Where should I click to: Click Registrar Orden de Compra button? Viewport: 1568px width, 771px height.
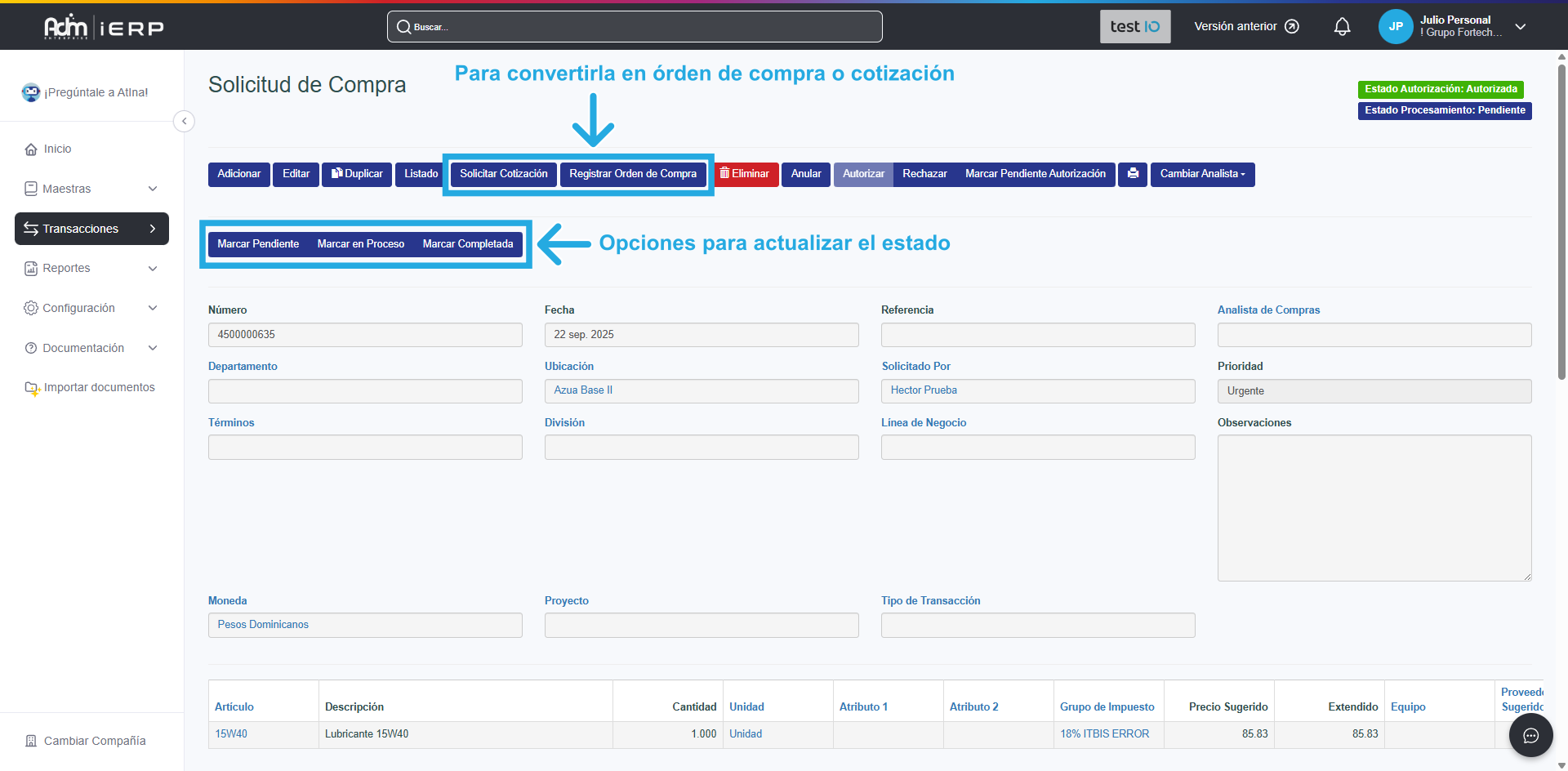click(632, 174)
